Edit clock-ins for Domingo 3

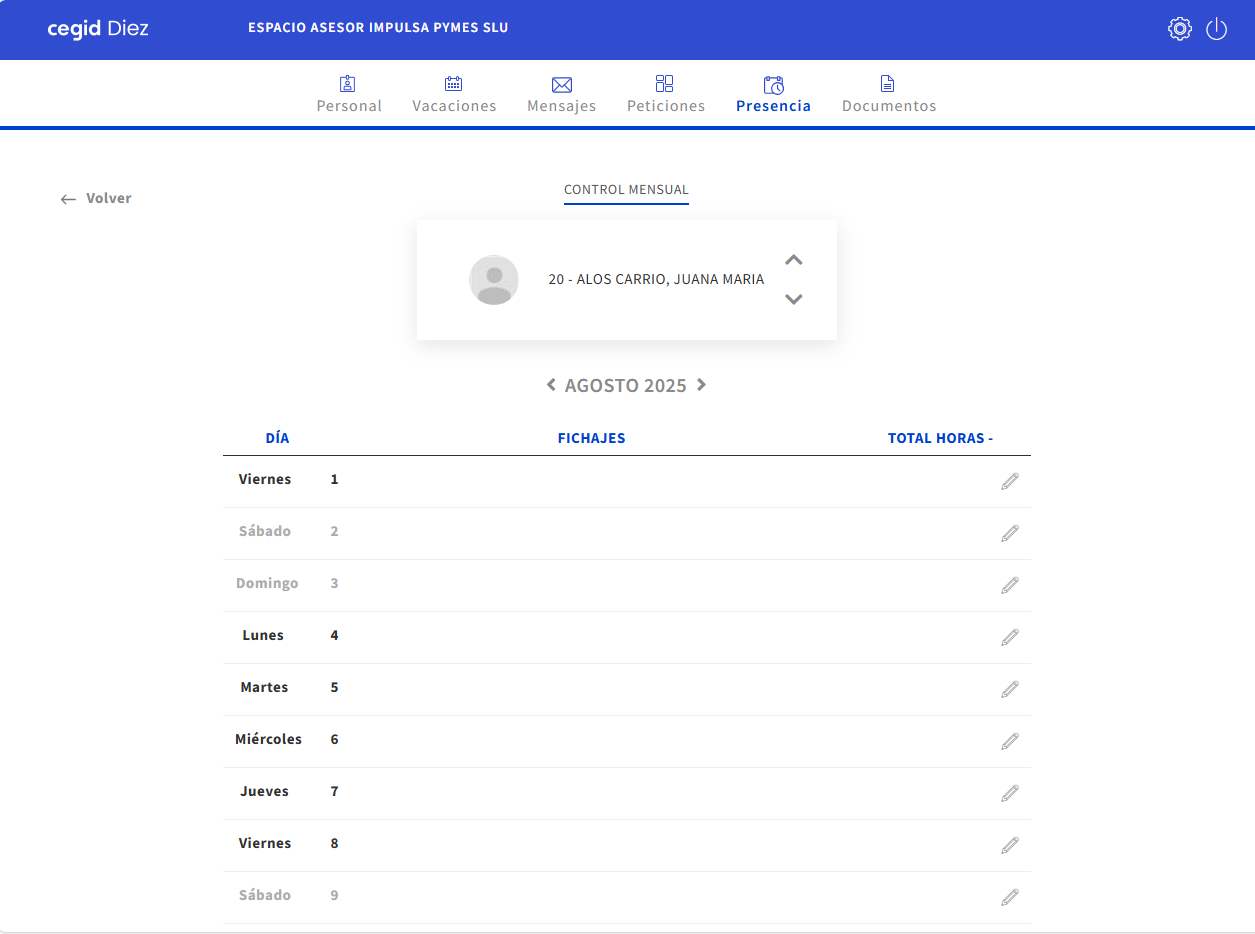tap(1010, 585)
